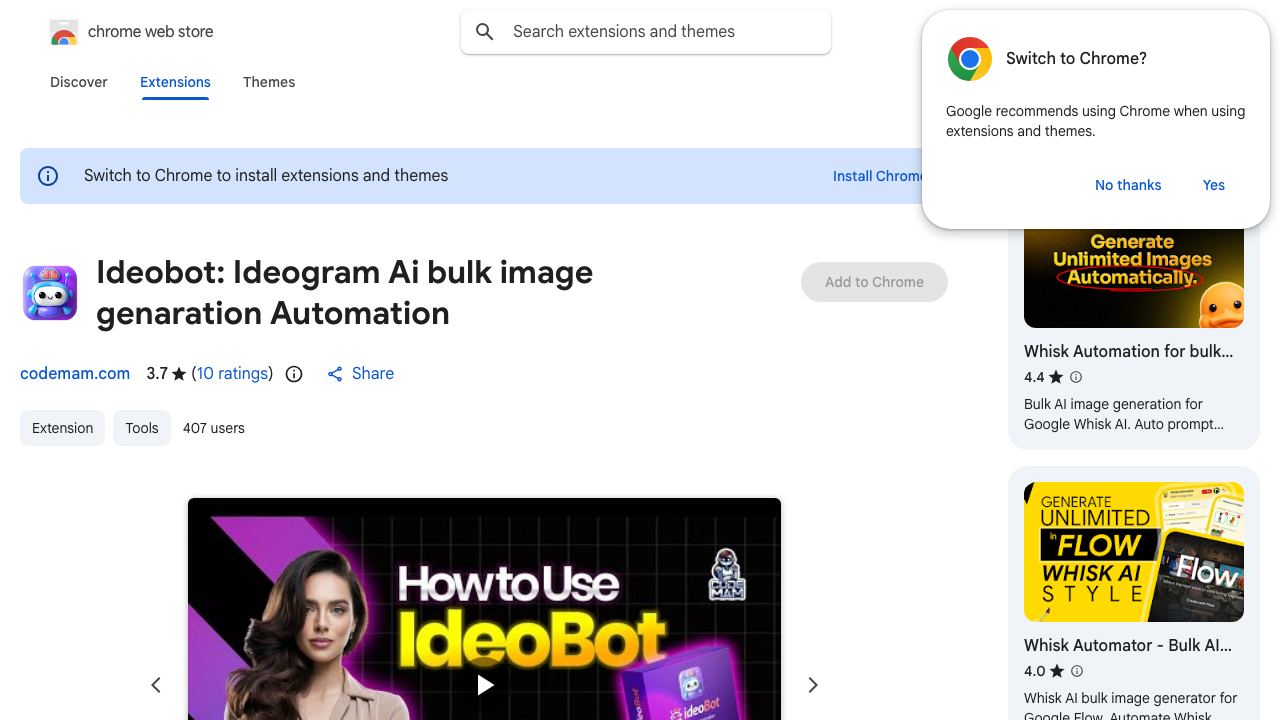The height and width of the screenshot is (720, 1280).
Task: Click the chrome web store title text
Action: 151,32
